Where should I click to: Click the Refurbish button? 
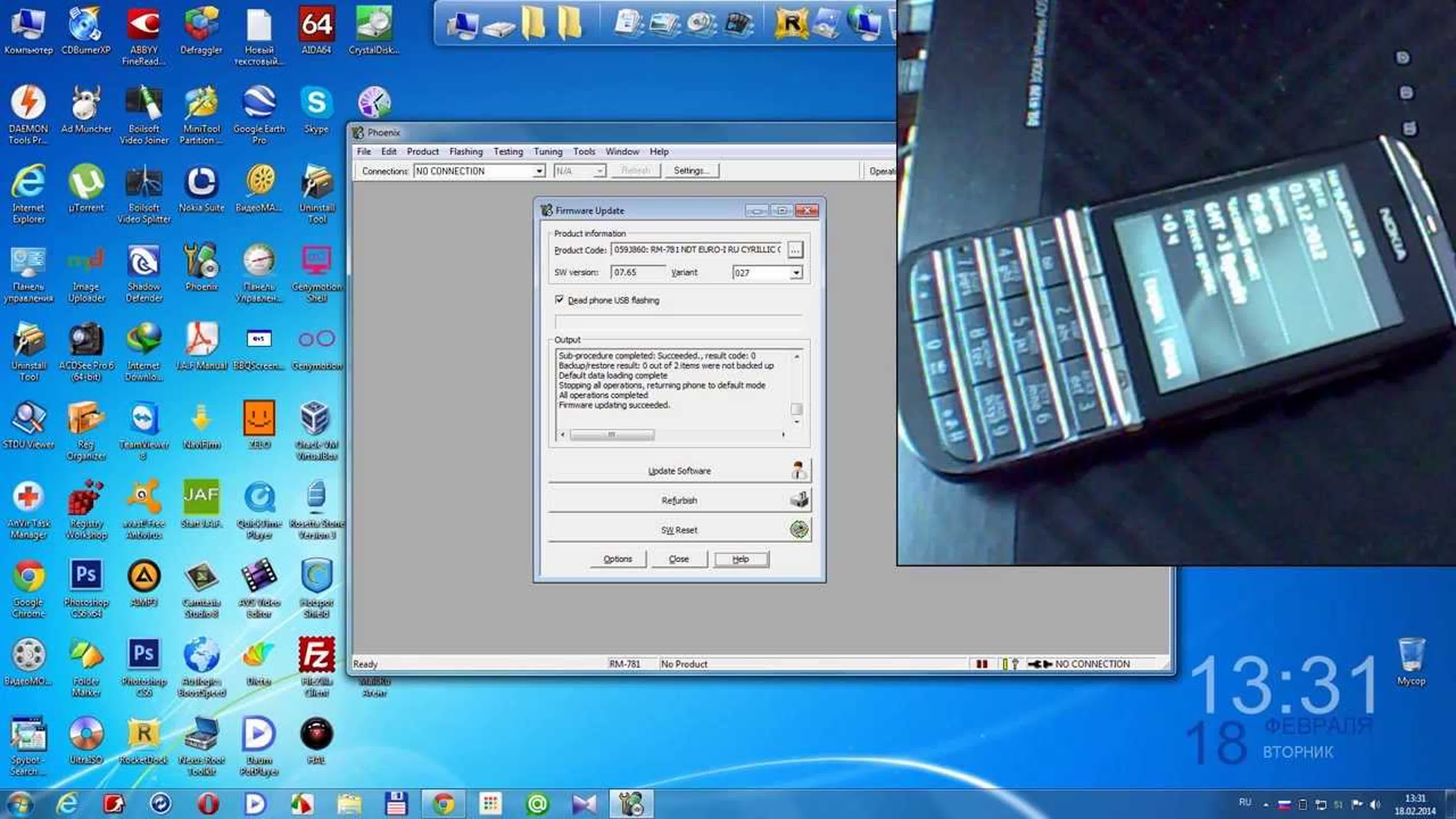679,501
